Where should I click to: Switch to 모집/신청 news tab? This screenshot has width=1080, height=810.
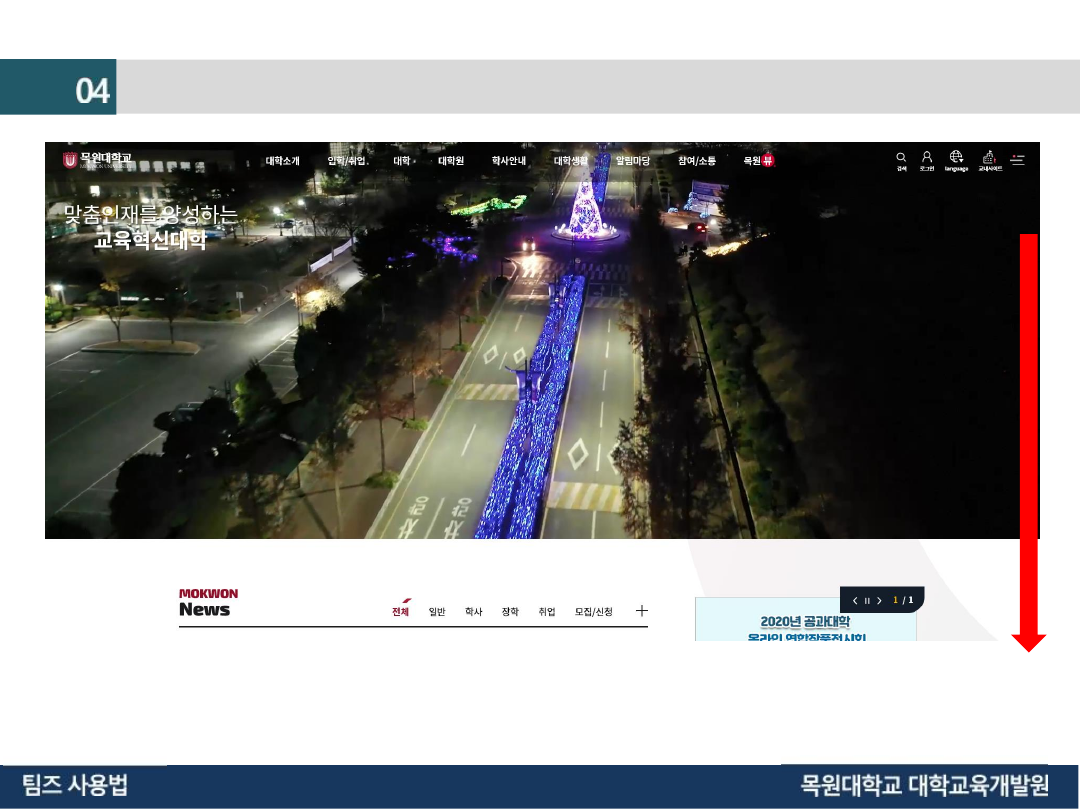[x=593, y=612]
